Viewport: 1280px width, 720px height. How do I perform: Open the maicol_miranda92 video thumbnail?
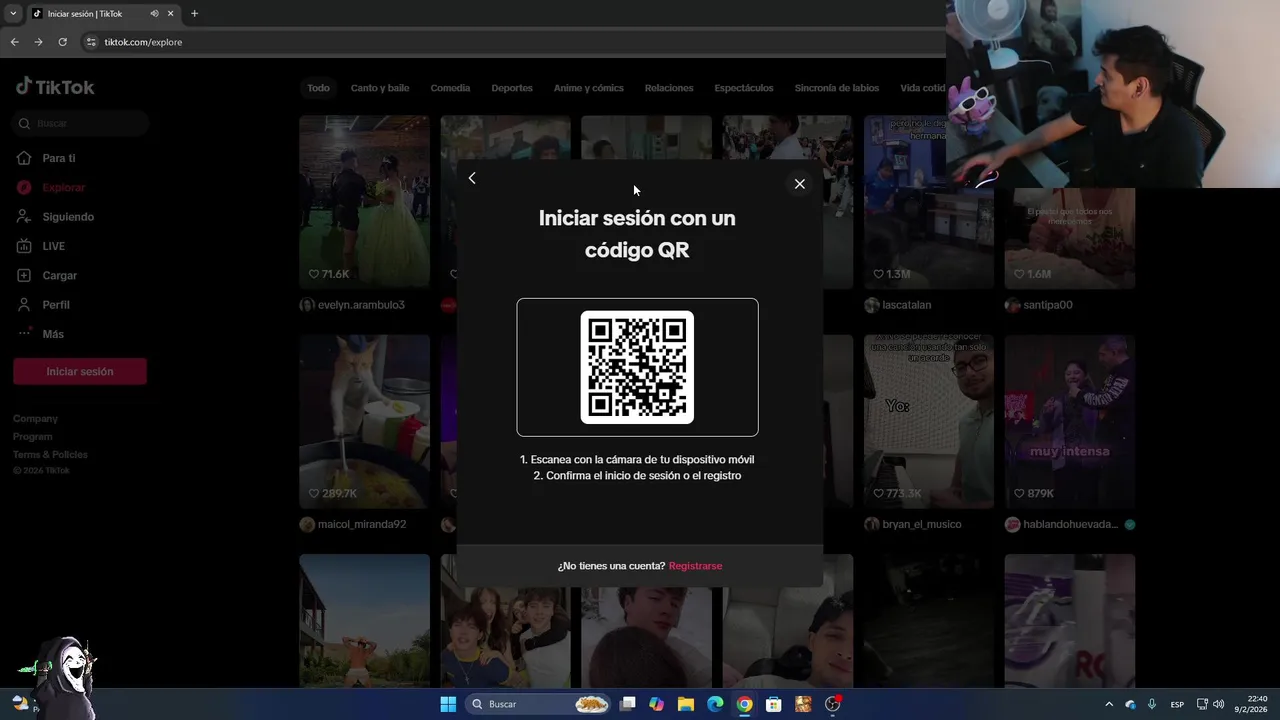(x=364, y=421)
